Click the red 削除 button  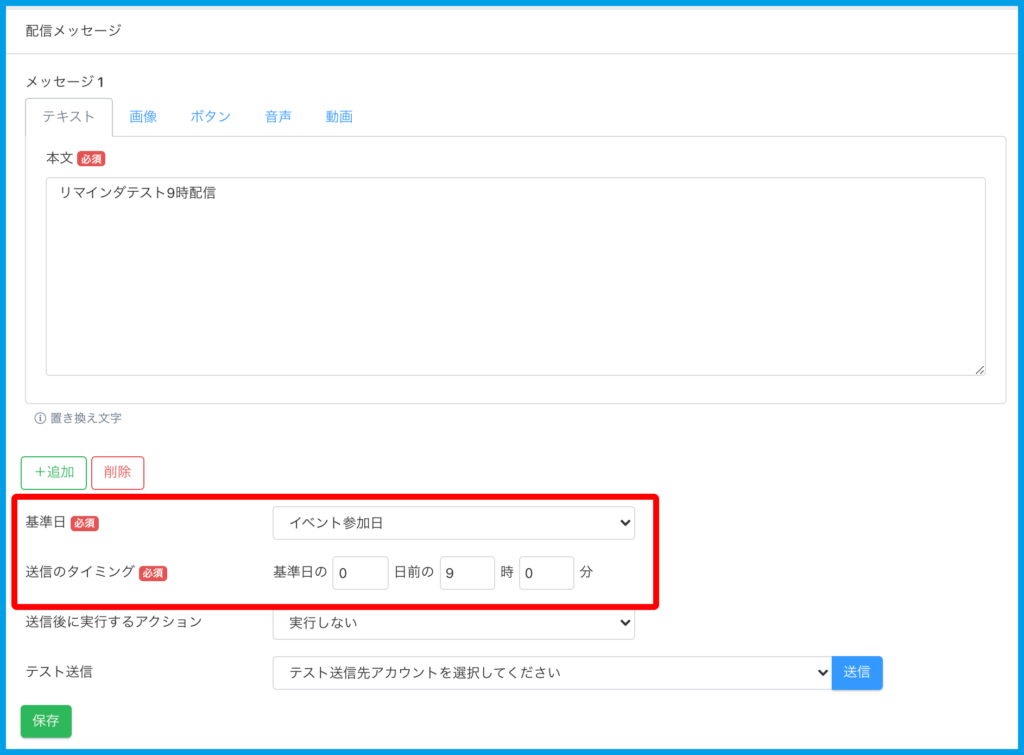117,473
